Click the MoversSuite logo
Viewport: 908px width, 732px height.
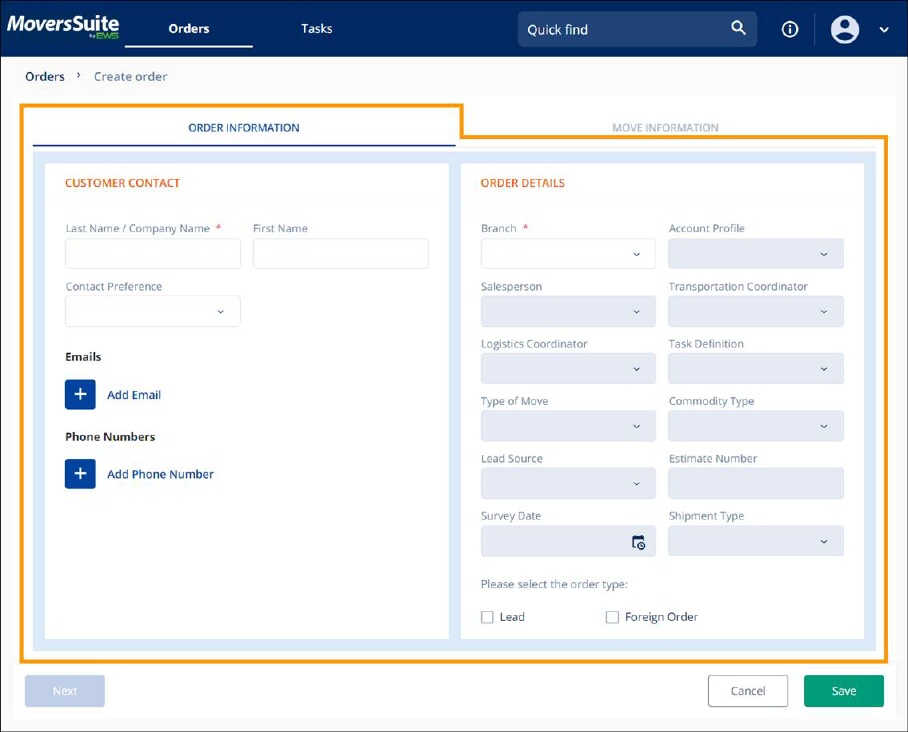(63, 28)
